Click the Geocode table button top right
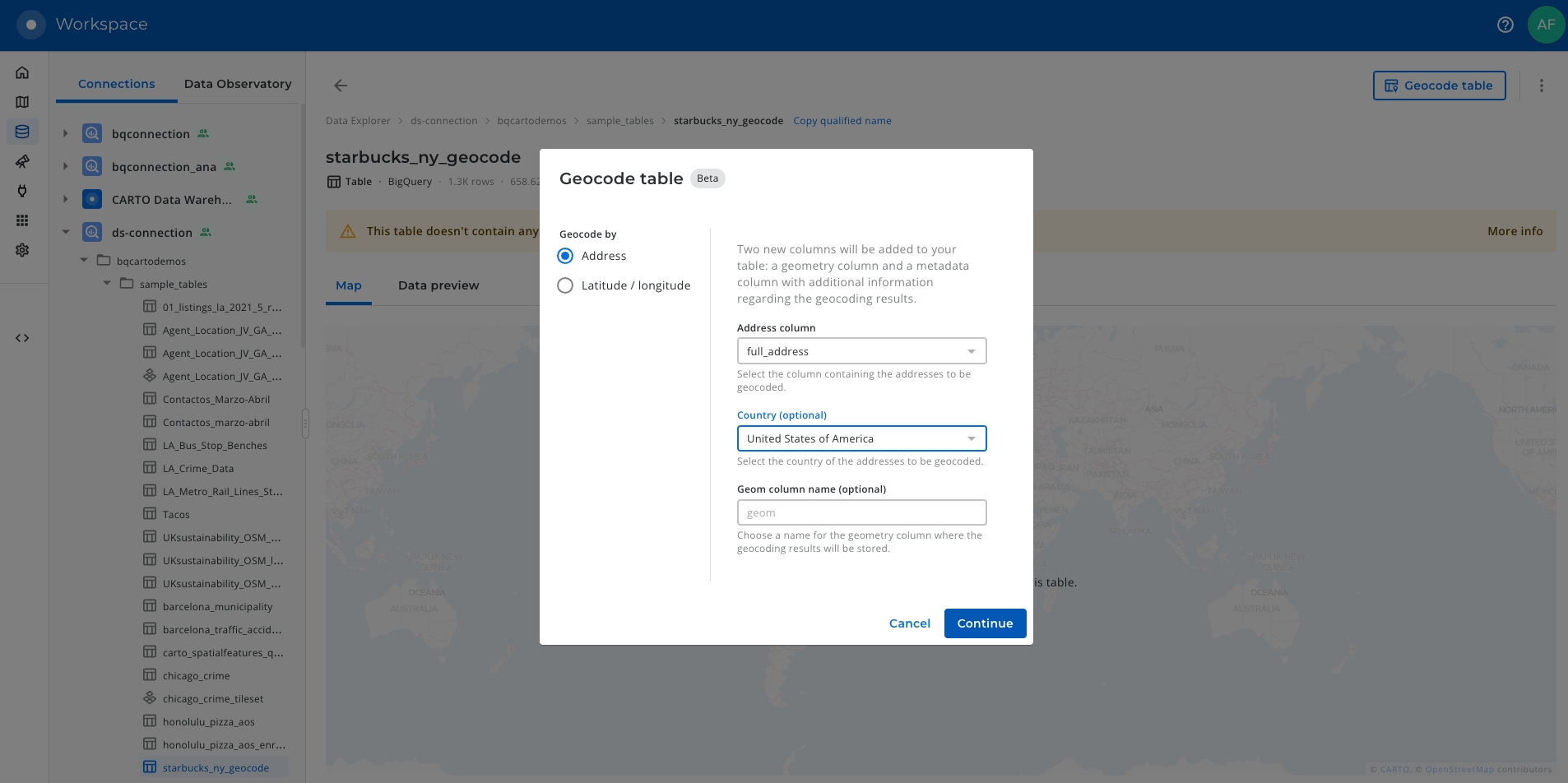1568x783 pixels. (x=1439, y=86)
